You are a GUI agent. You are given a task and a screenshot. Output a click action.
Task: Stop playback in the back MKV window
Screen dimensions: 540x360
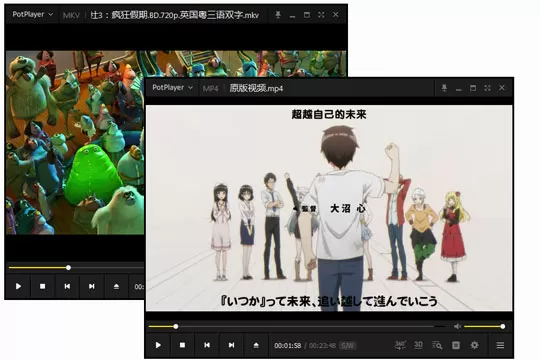click(x=43, y=286)
